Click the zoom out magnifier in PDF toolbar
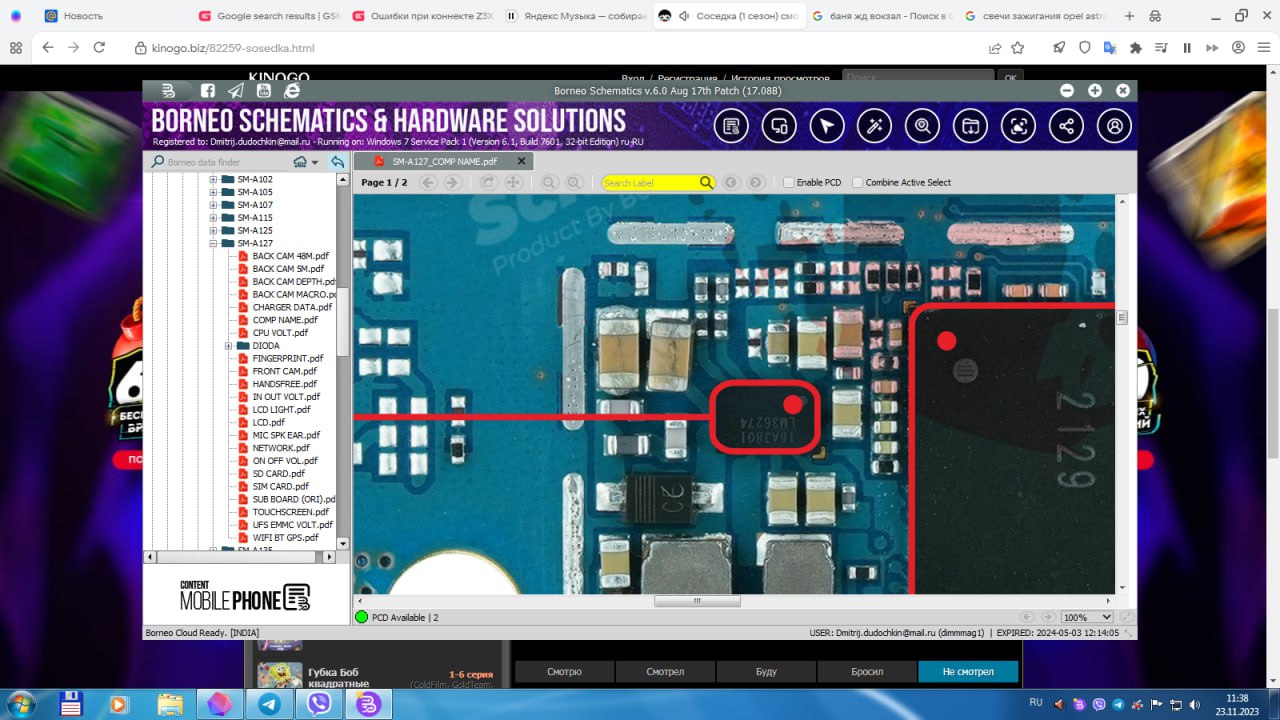The width and height of the screenshot is (1280, 720). (549, 183)
